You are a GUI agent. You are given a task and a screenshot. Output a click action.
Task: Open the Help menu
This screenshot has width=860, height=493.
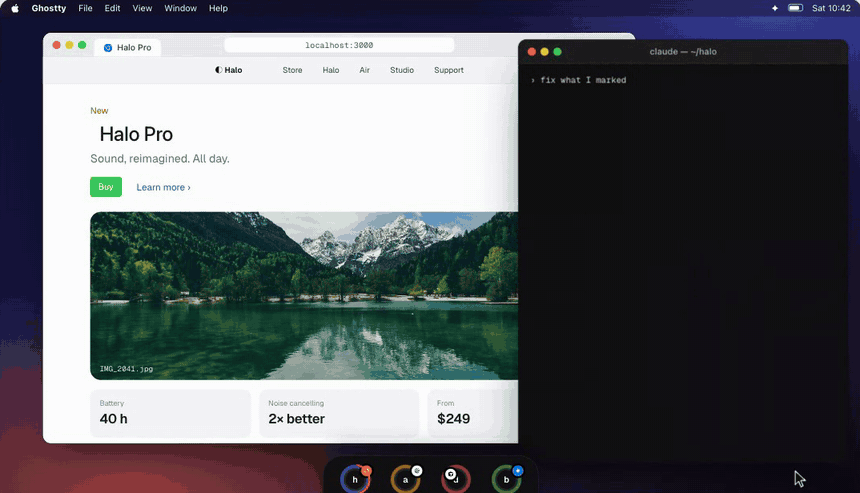point(218,8)
